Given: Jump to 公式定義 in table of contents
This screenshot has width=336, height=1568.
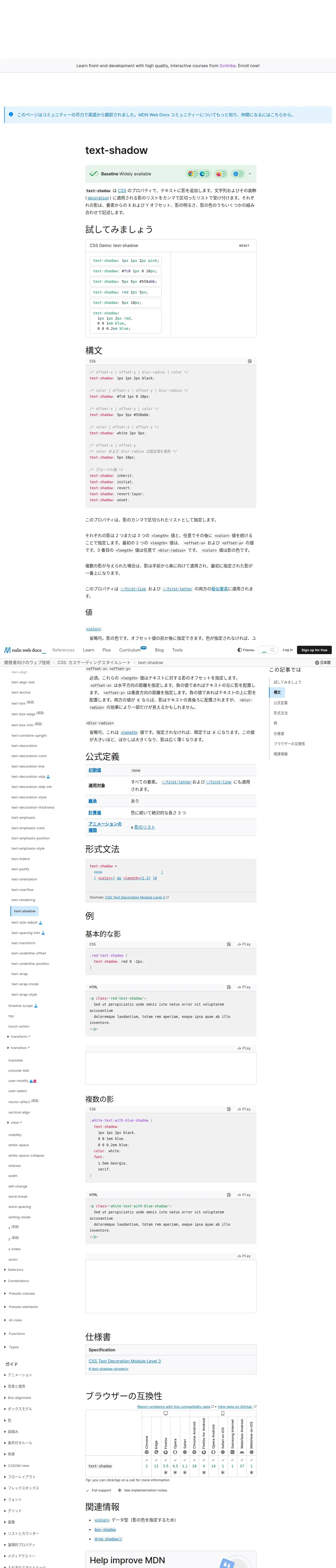Looking at the screenshot, I should [281, 703].
